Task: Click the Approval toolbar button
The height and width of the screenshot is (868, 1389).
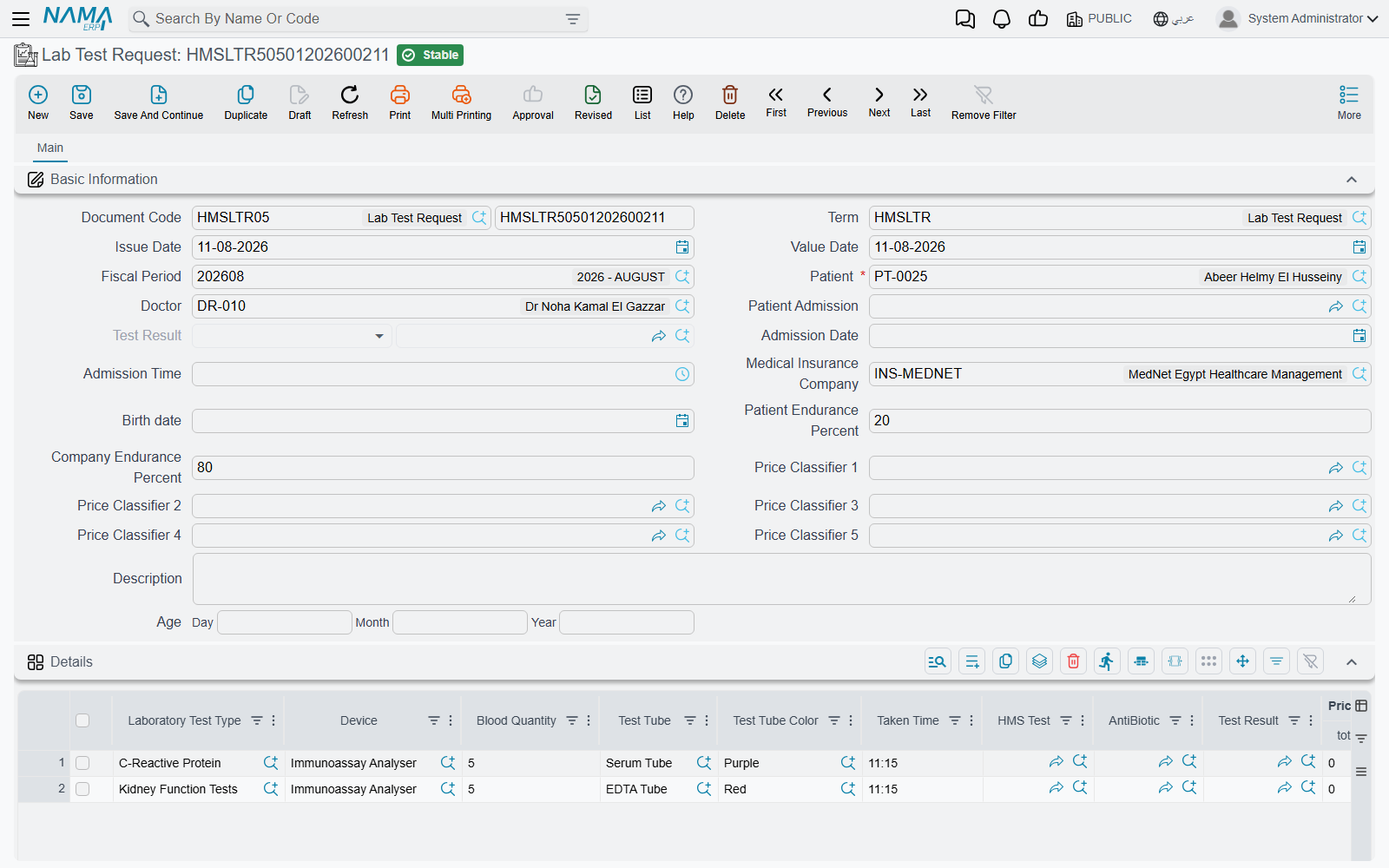Action: click(533, 102)
